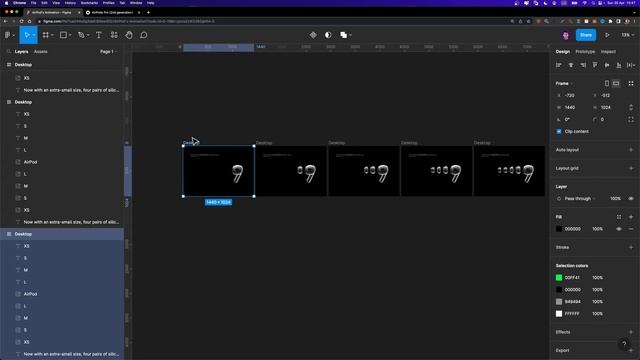Set frame to landscape orientation
Viewport: 640px width, 360px height.
[x=616, y=83]
